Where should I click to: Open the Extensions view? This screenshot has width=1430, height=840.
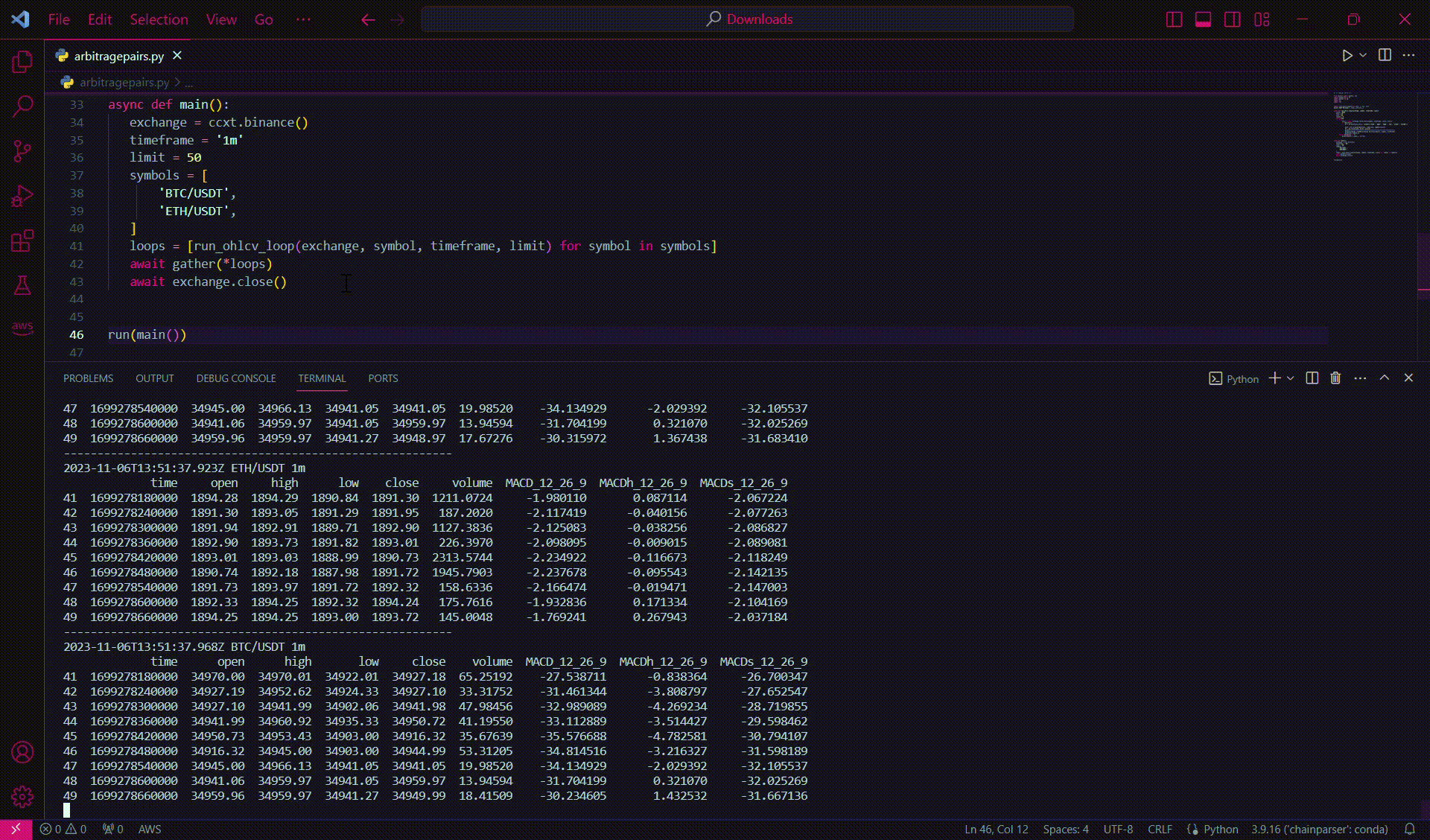(x=22, y=241)
